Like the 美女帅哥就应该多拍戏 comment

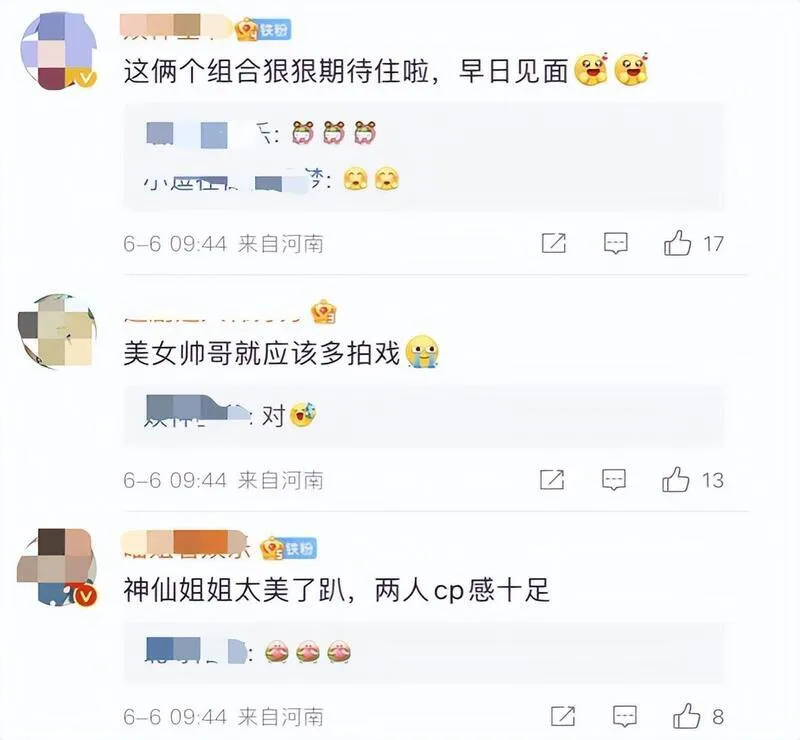tap(676, 480)
